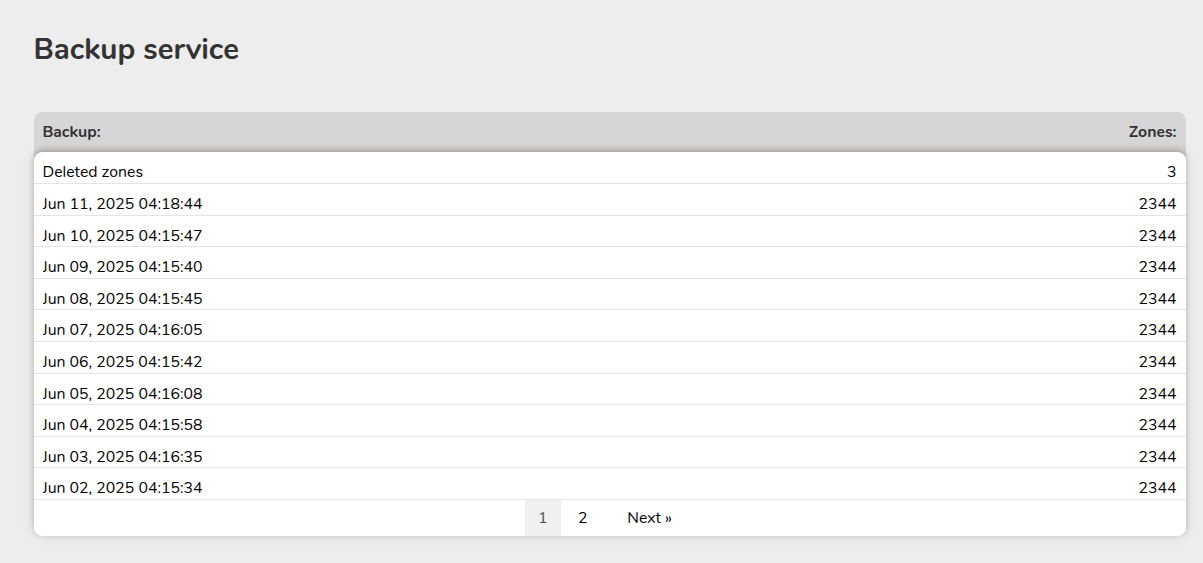Select the Jun 07, 2025 04:16:05 backup
1203x563 pixels.
pyautogui.click(x=122, y=330)
